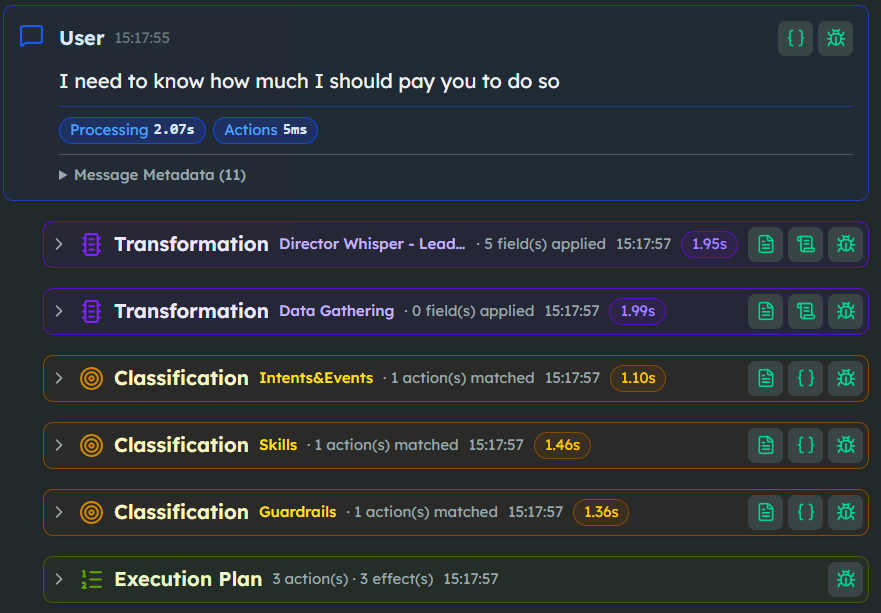Expand Message Metadata (11) disclosure
Image resolution: width=881 pixels, height=613 pixels.
pos(64,175)
